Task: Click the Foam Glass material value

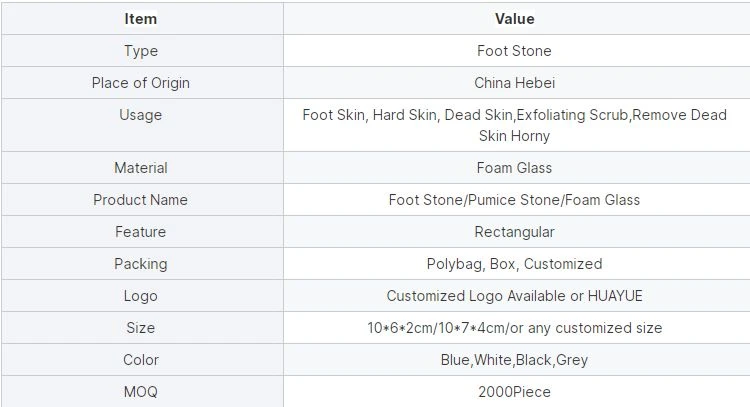Action: click(515, 168)
